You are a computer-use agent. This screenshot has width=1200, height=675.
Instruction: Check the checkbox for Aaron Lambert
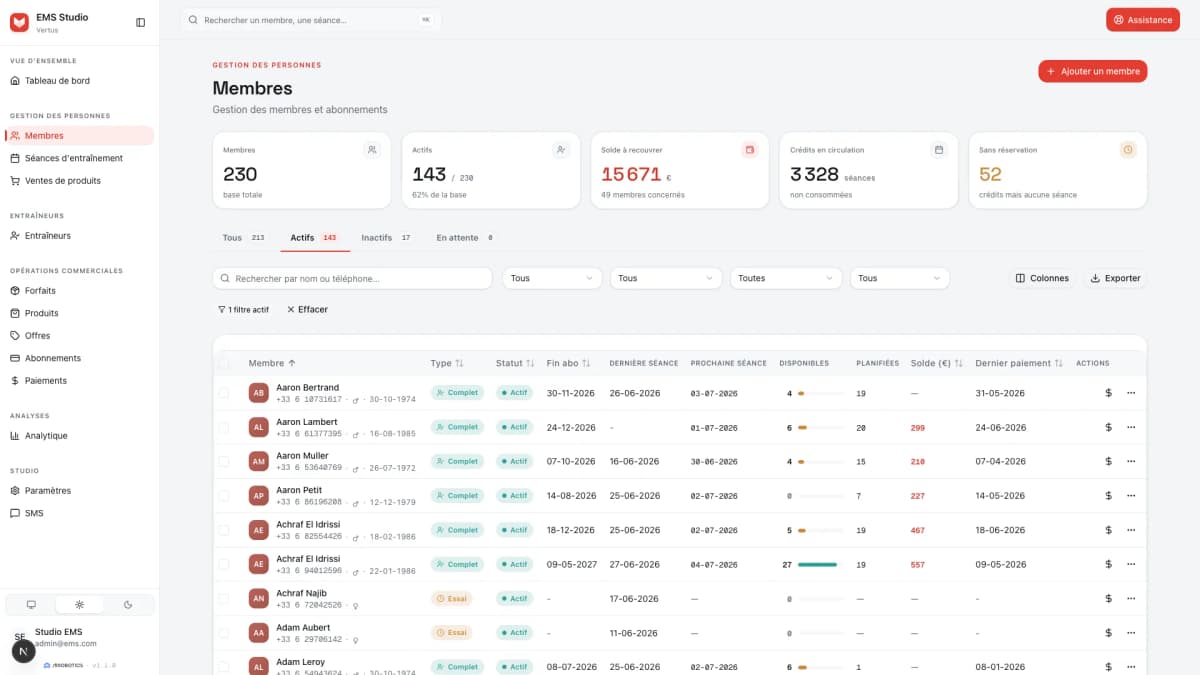pyautogui.click(x=224, y=427)
